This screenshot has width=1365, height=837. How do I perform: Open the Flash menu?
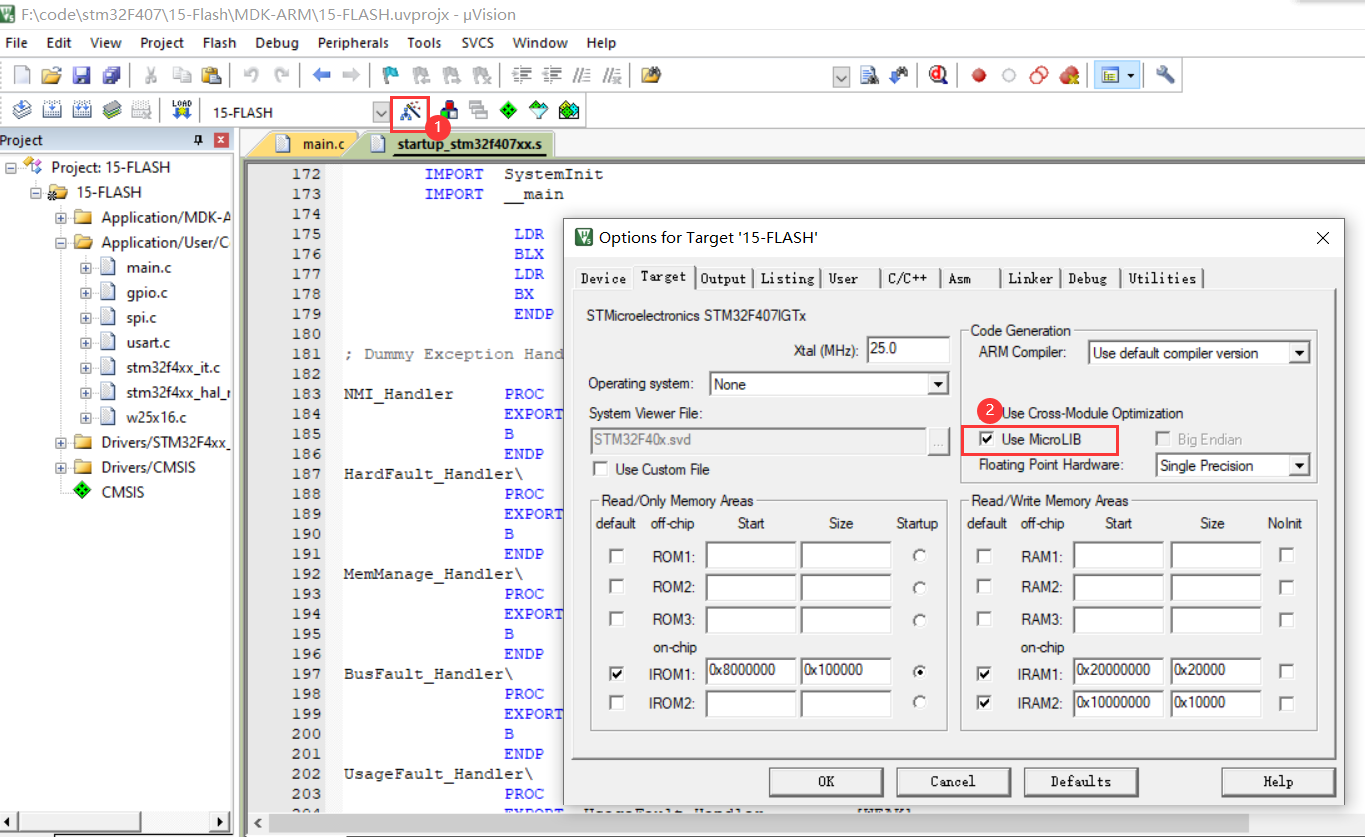coord(219,43)
